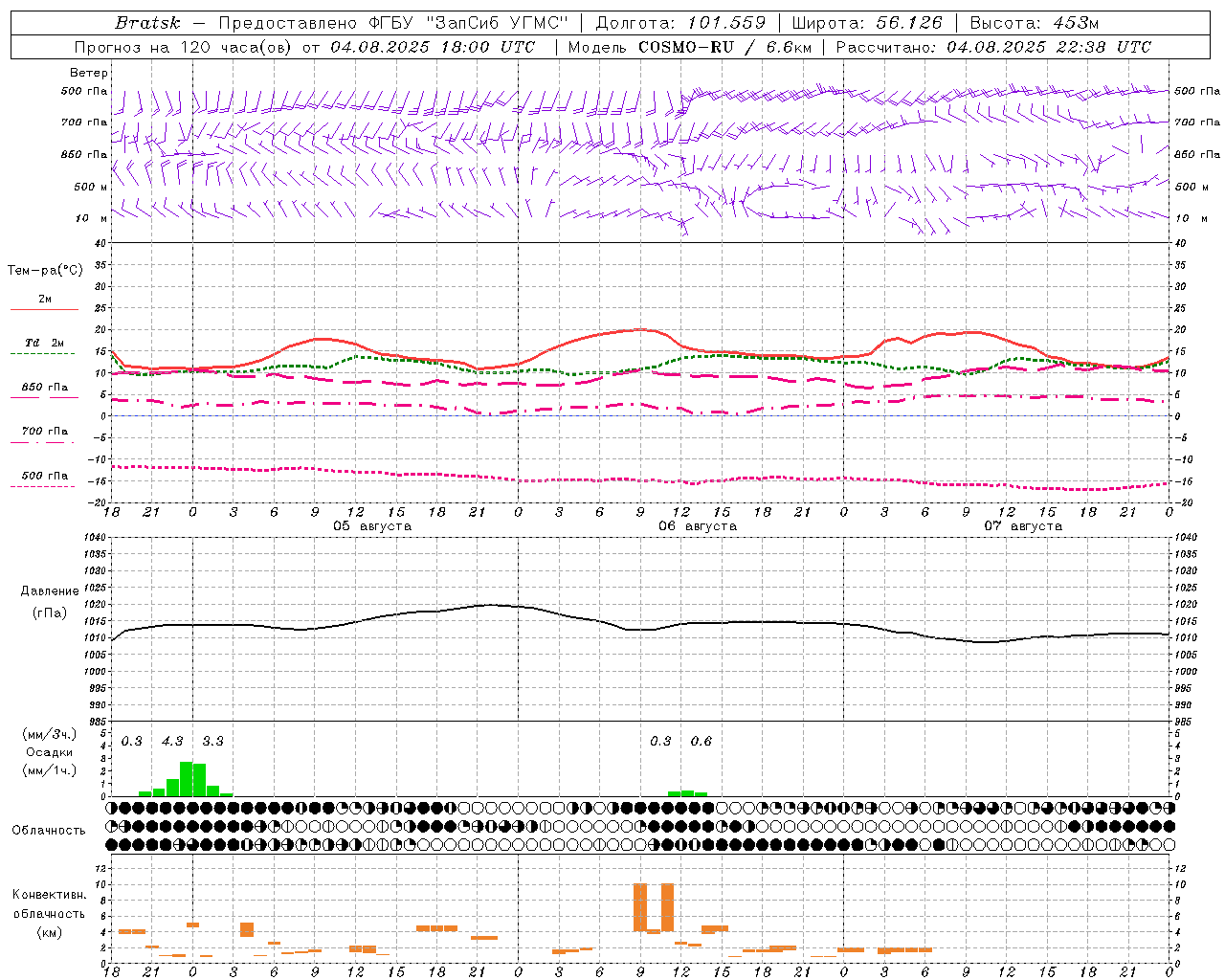Click the Bratsk station name in header
The image size is (1225, 980).
coord(147,23)
